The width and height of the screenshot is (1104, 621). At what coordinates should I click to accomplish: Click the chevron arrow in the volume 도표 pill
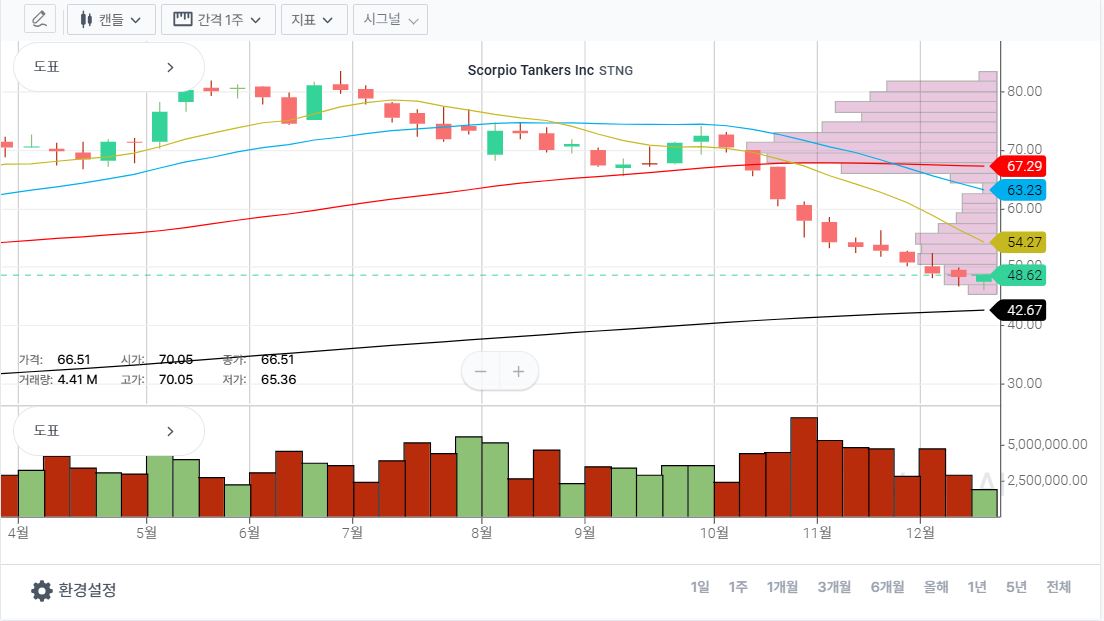pos(170,431)
